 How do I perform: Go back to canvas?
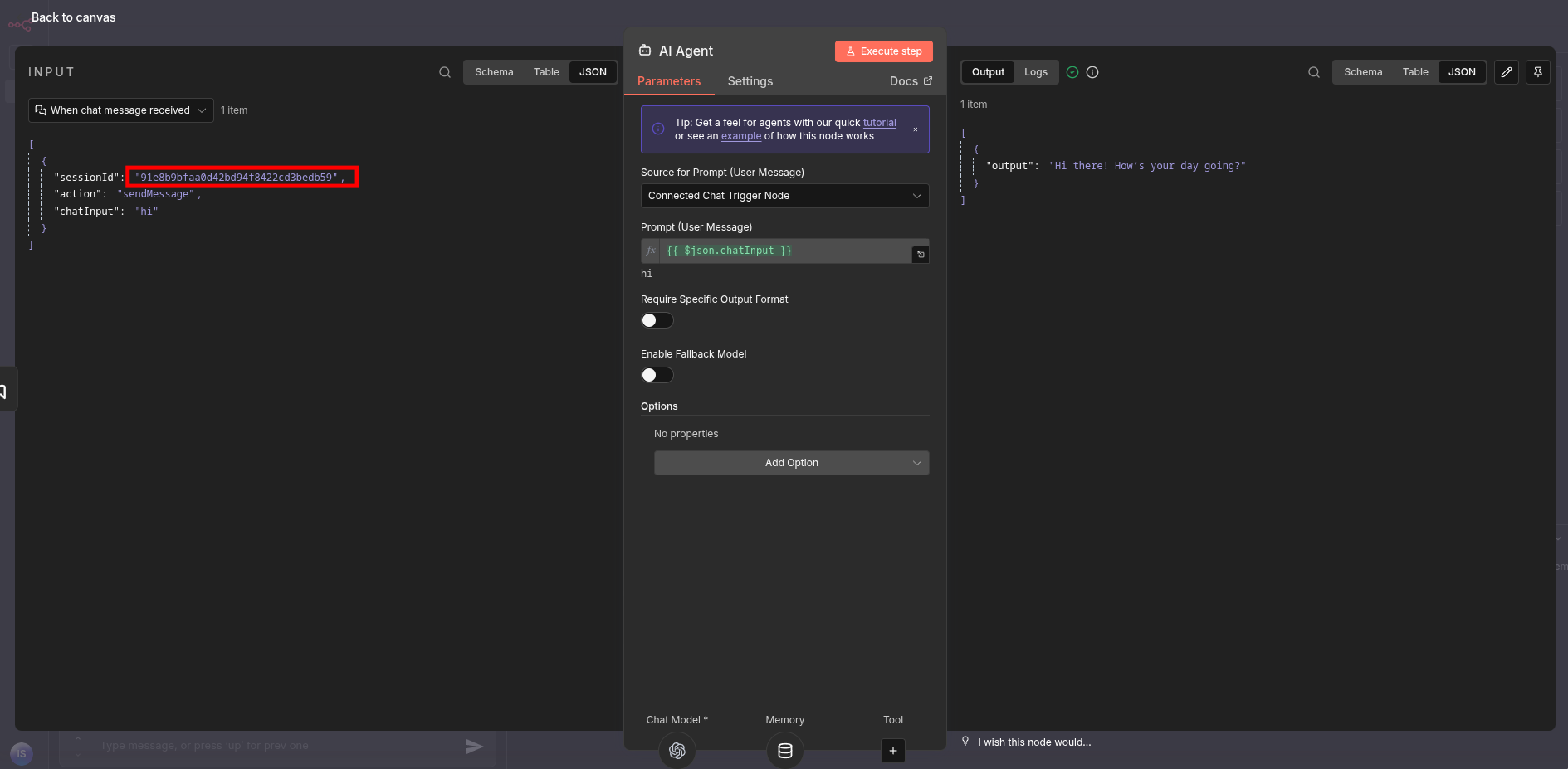click(x=74, y=17)
